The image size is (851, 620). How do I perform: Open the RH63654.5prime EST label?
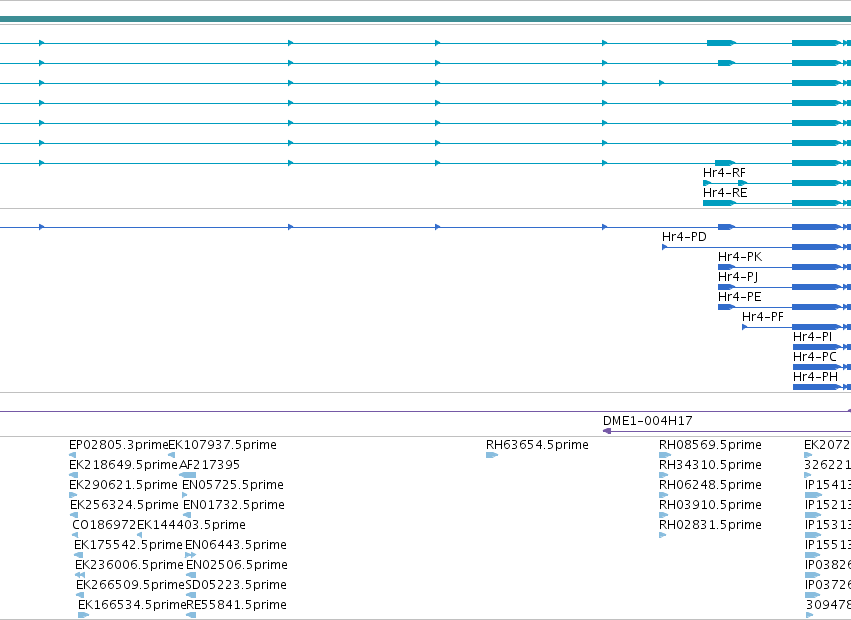coord(537,445)
